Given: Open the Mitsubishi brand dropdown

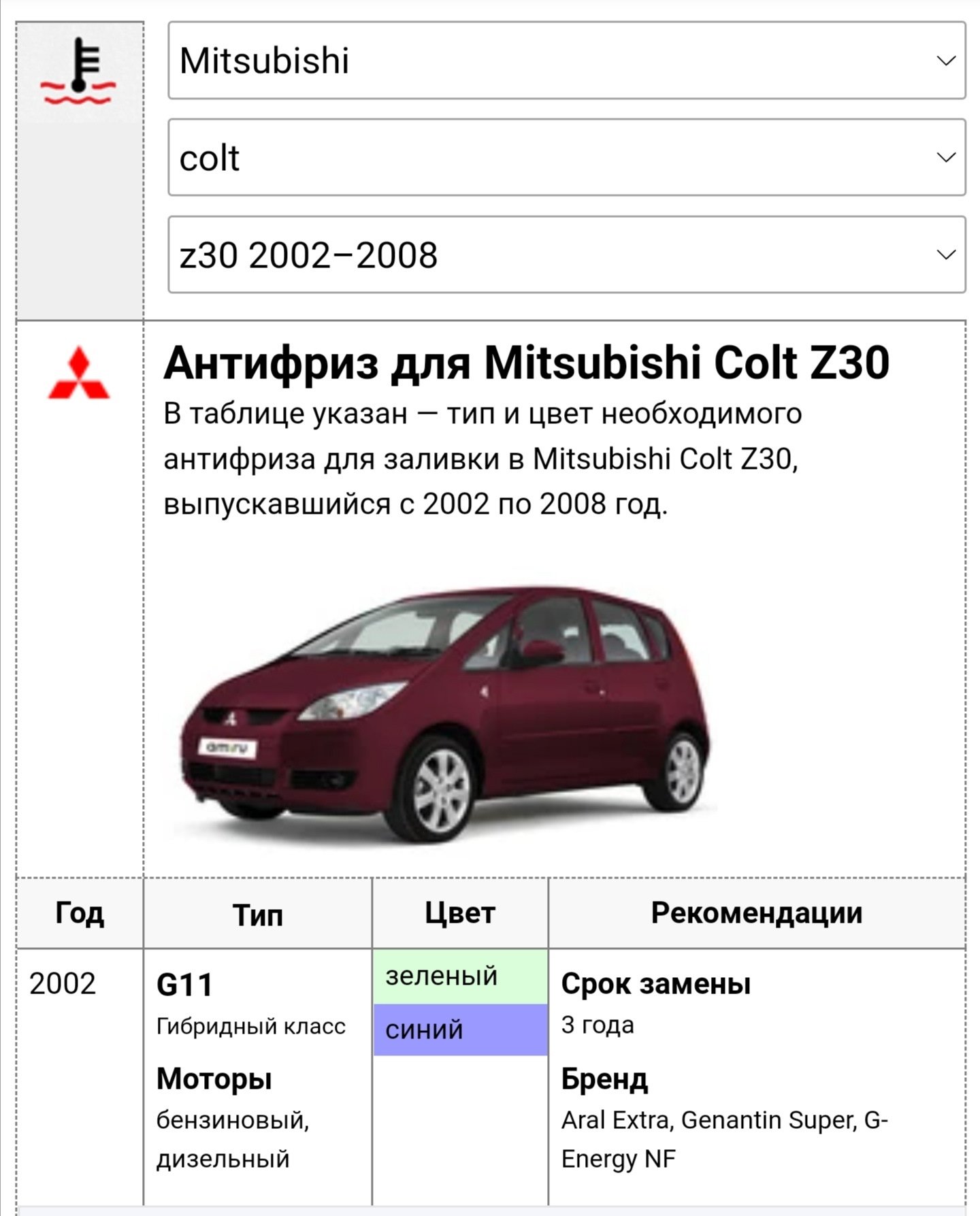Looking at the screenshot, I should (566, 61).
